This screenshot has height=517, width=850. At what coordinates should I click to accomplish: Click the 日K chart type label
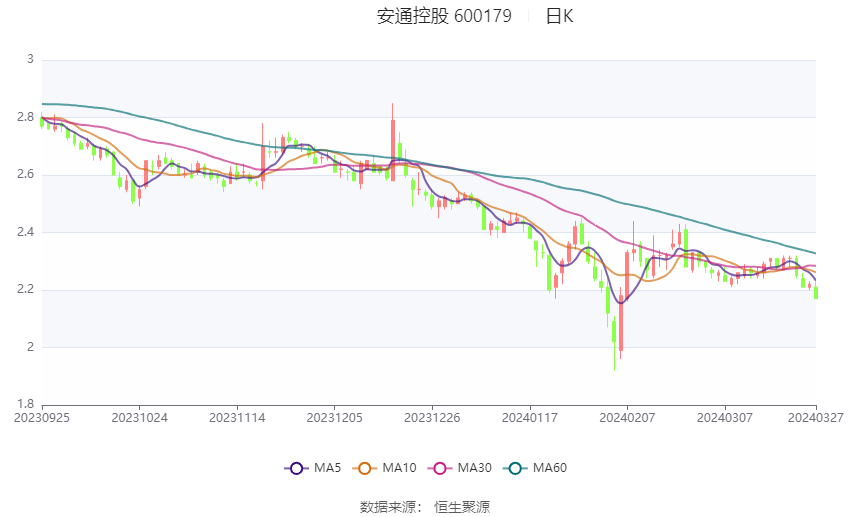(x=559, y=16)
